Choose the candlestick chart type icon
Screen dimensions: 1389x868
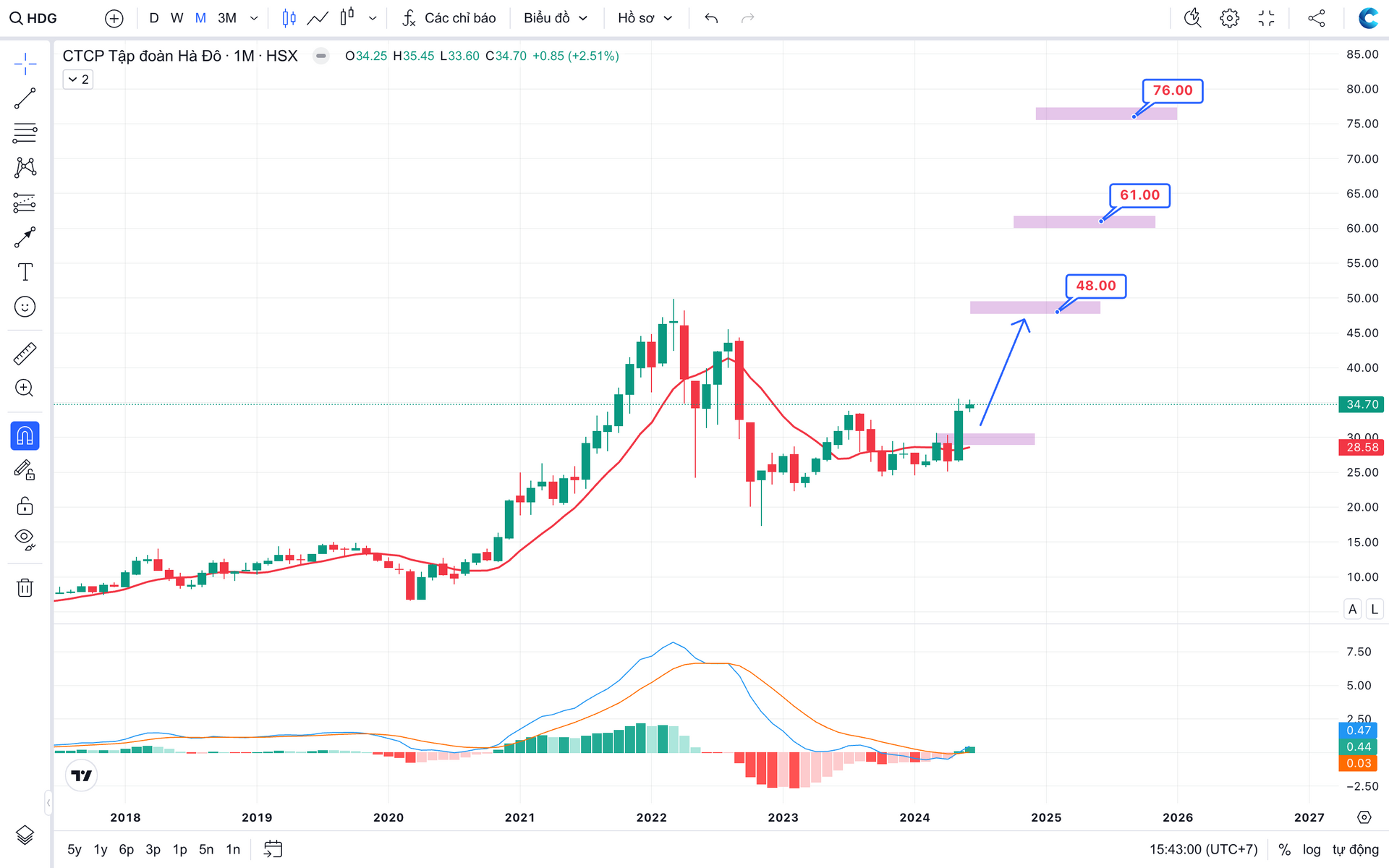tap(289, 18)
